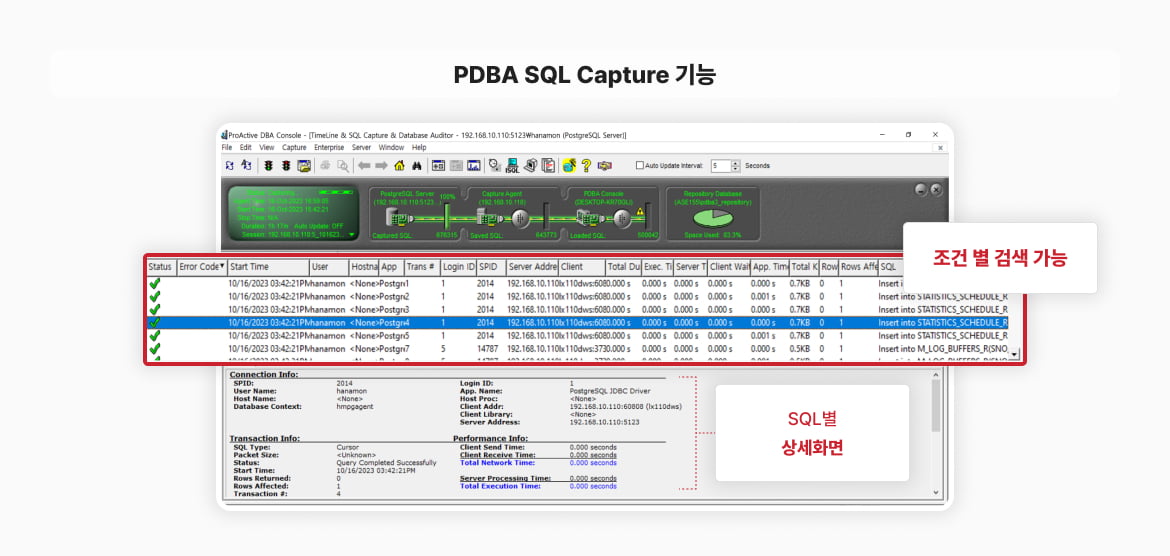Select the table row with transaction 1

(577, 284)
